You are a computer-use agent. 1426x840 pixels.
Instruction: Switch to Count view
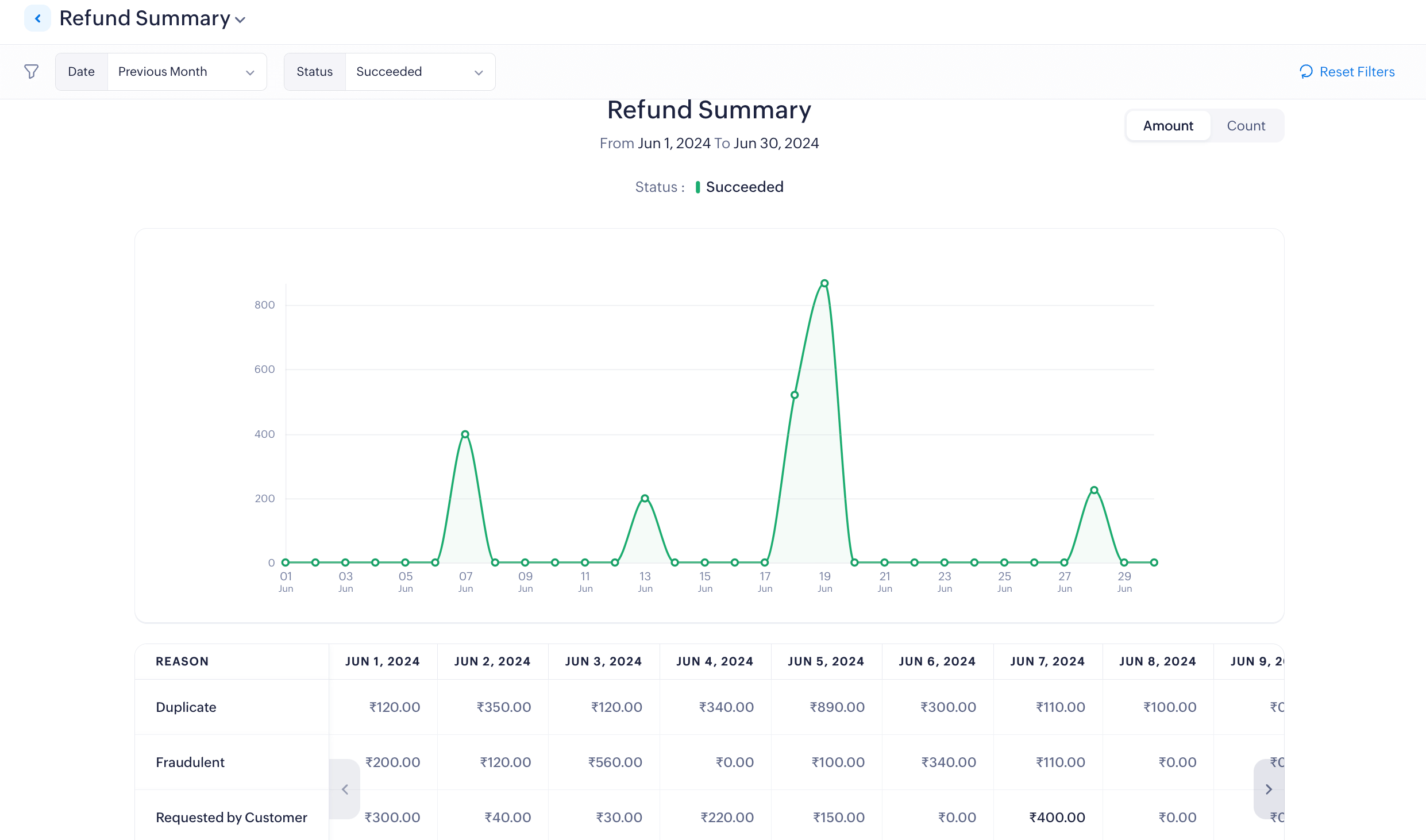tap(1246, 126)
